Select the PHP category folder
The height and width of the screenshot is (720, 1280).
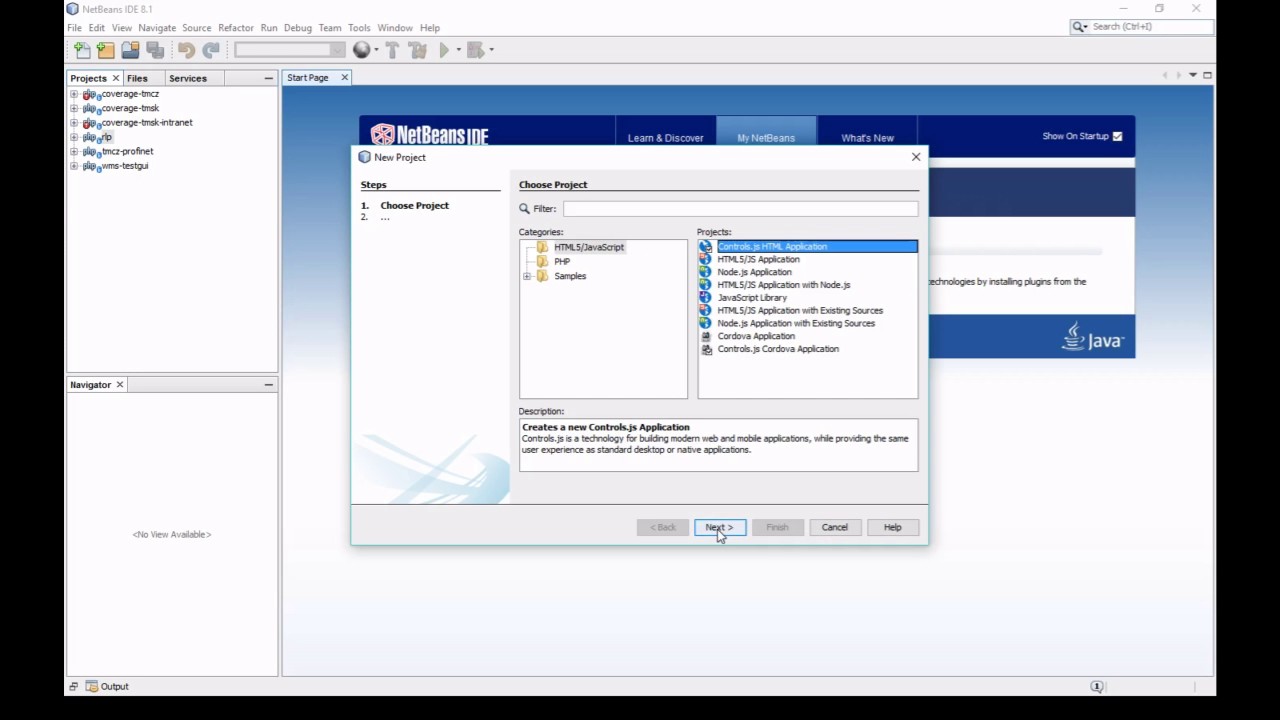[562, 262]
